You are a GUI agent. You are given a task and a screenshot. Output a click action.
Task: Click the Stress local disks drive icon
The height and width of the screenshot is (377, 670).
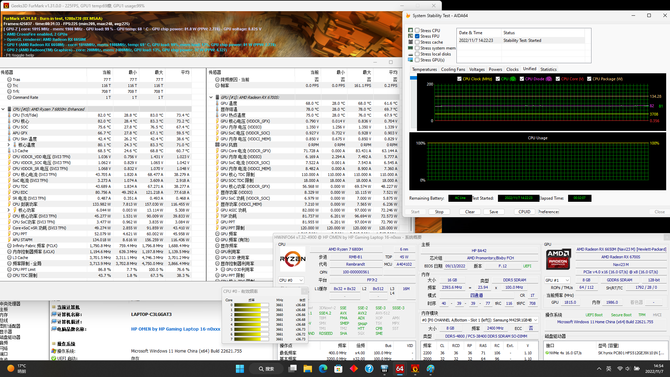411,54
